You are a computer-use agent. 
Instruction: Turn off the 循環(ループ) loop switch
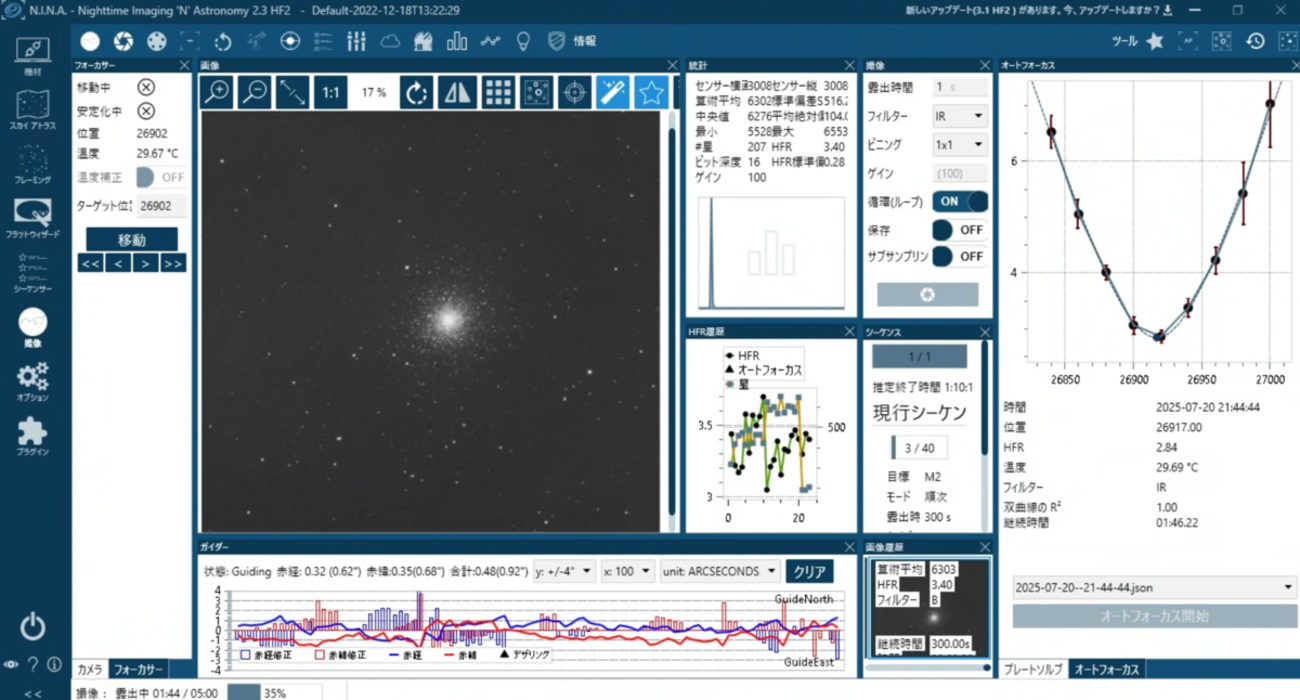point(959,201)
